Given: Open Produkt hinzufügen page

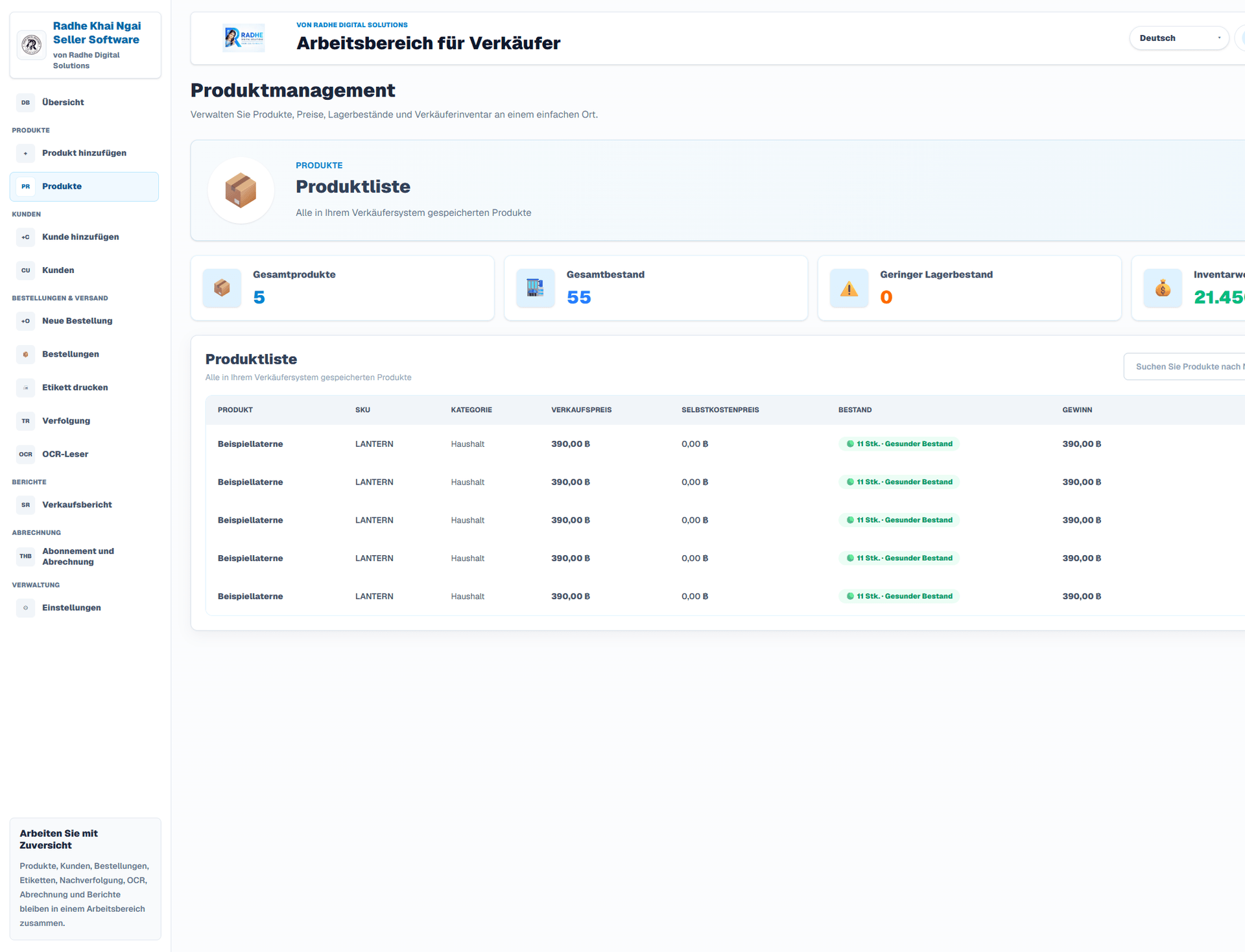Looking at the screenshot, I should point(84,153).
